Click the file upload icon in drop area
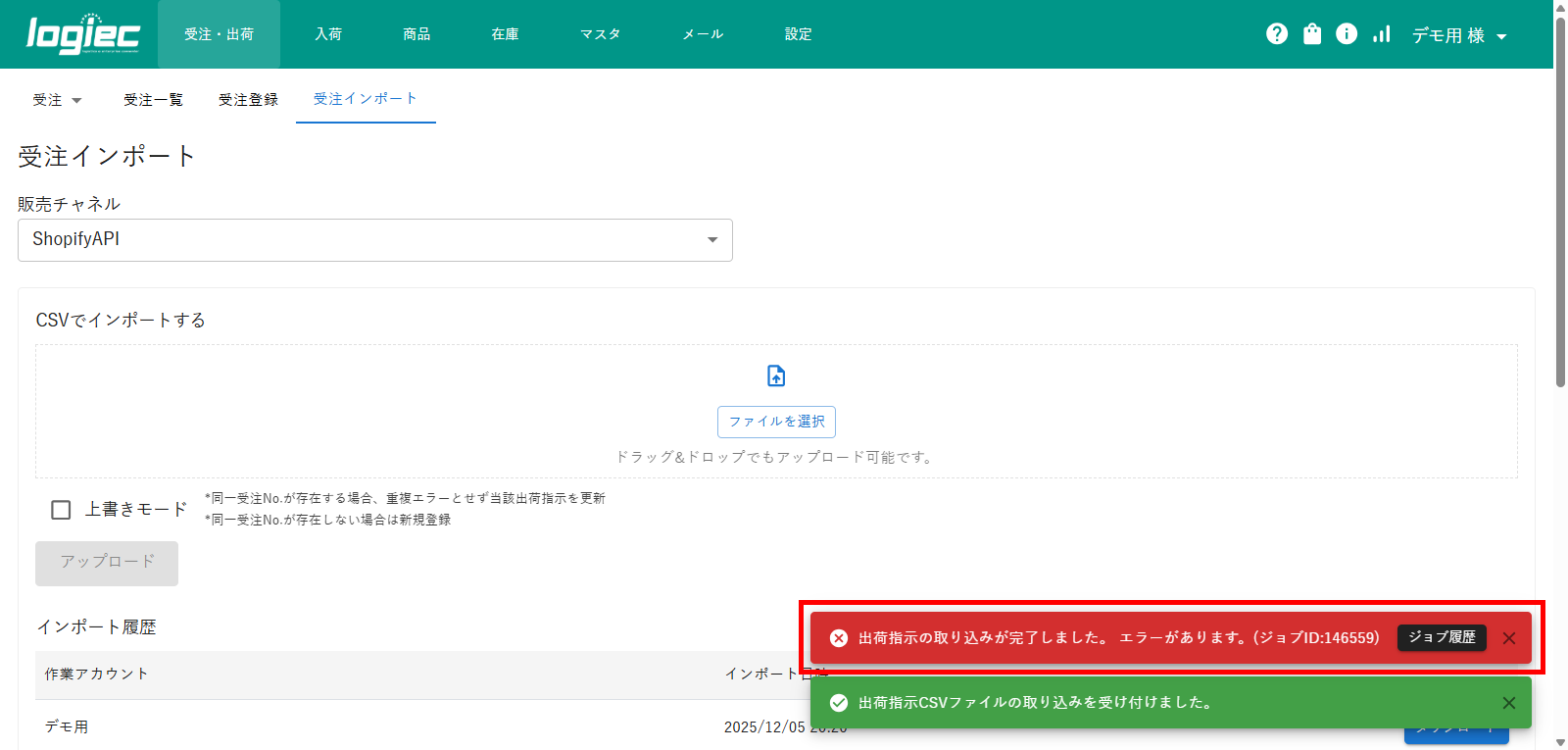This screenshot has width=1568, height=750. (x=776, y=375)
